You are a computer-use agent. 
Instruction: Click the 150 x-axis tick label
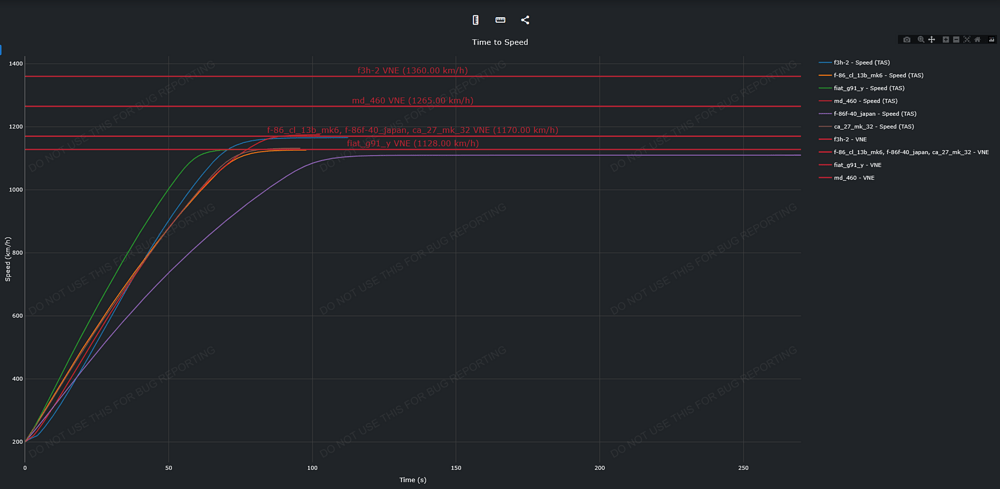pos(456,468)
